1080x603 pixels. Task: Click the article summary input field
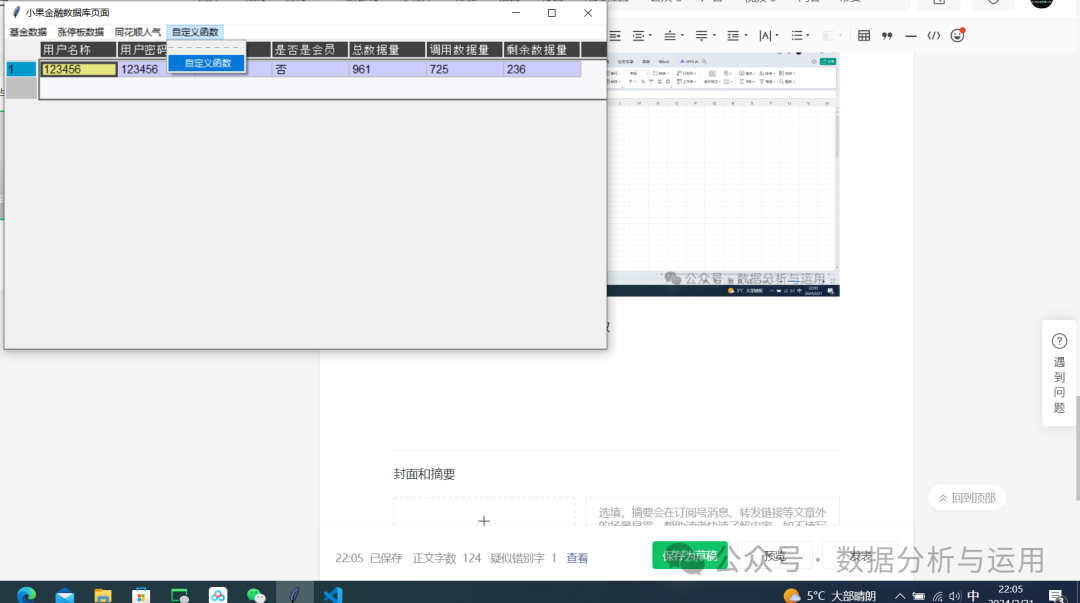pos(712,512)
